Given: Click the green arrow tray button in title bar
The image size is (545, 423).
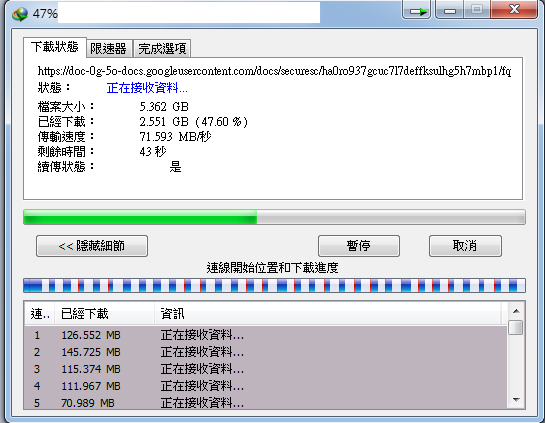Looking at the screenshot, I should 417,10.
